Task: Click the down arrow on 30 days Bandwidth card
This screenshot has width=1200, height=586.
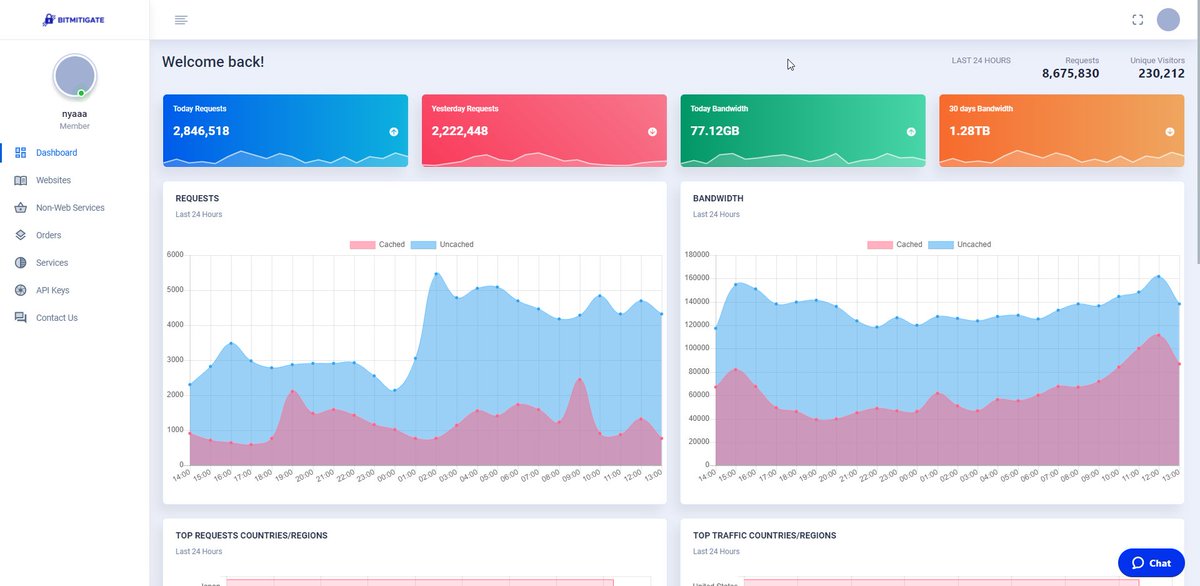Action: 1170,131
